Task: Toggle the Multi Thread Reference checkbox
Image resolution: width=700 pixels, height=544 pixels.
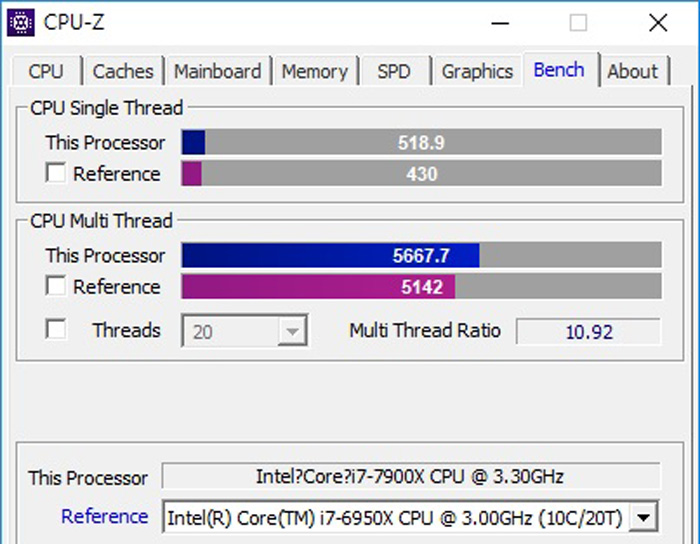Action: 56,286
